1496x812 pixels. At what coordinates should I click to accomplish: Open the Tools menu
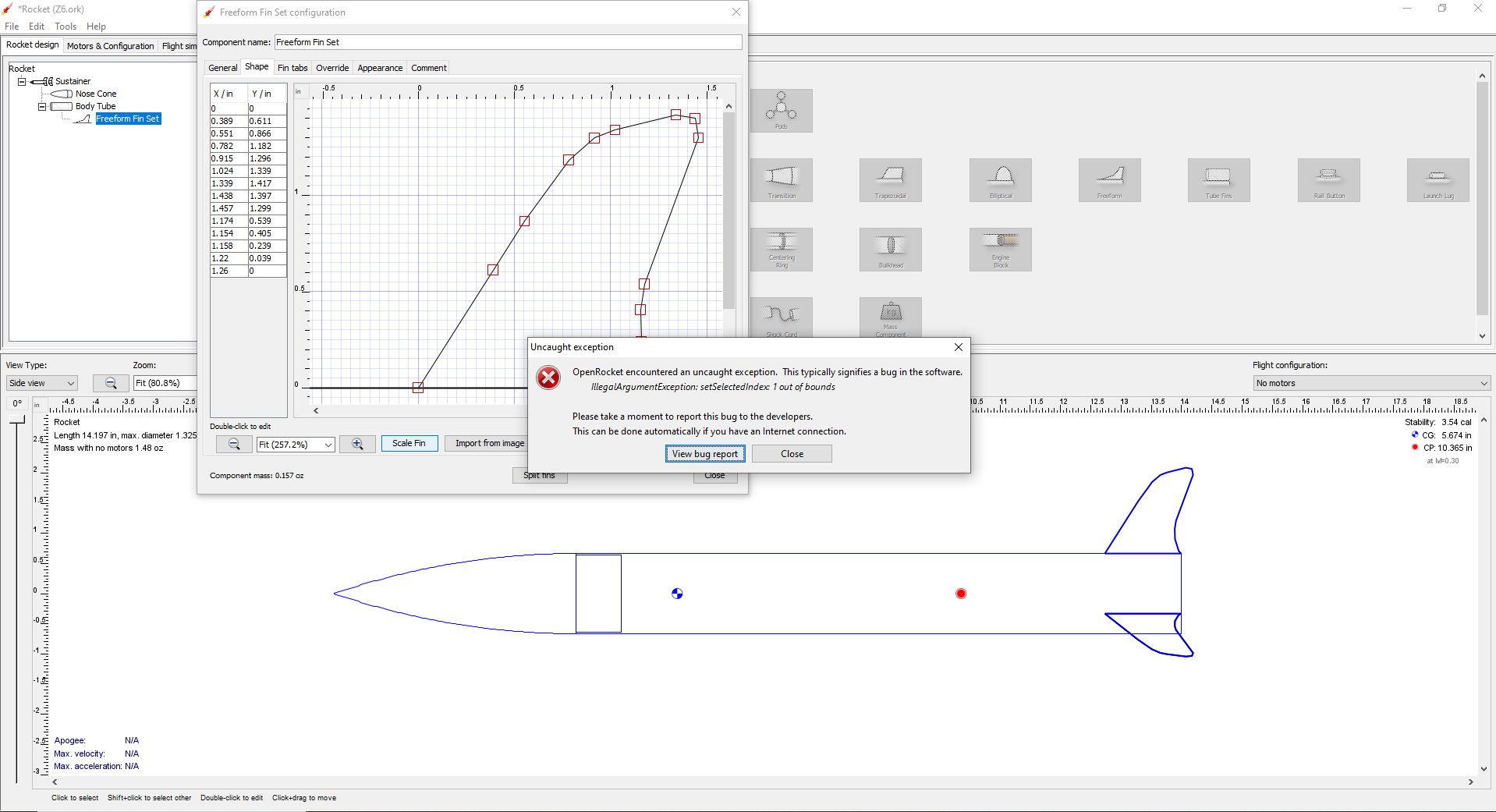tap(65, 26)
